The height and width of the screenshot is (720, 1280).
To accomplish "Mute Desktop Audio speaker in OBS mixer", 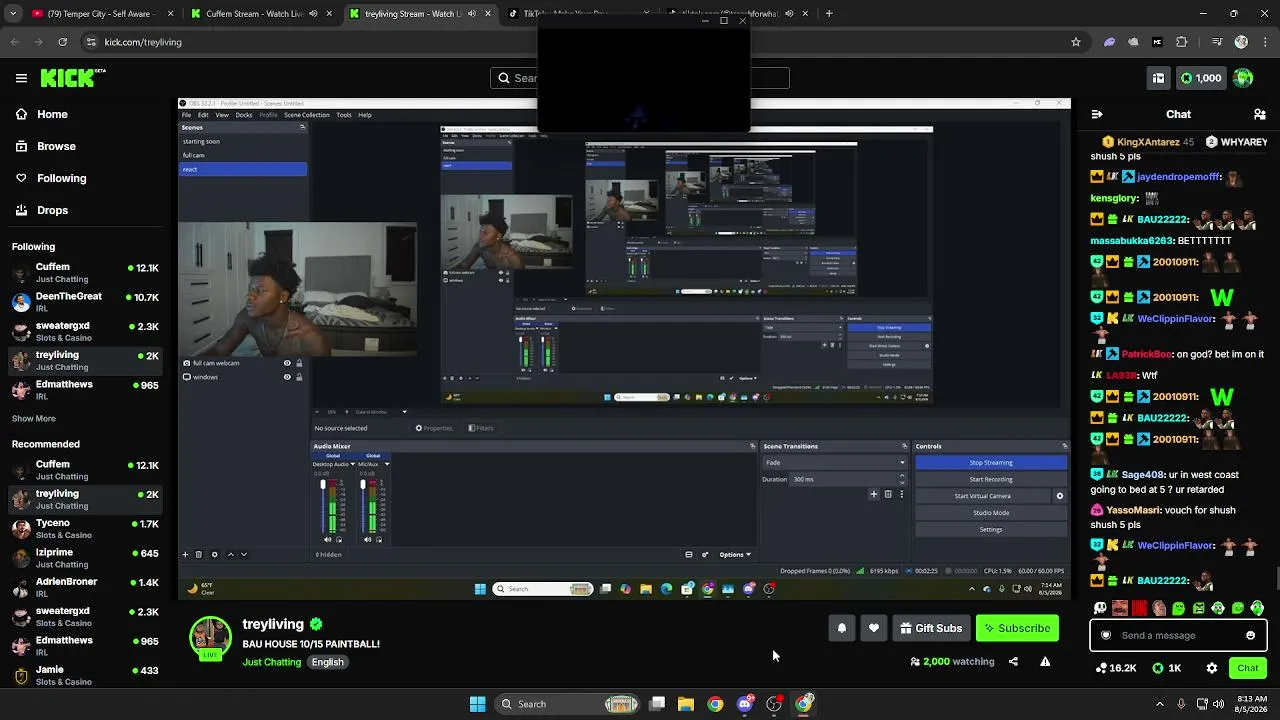I will (327, 540).
